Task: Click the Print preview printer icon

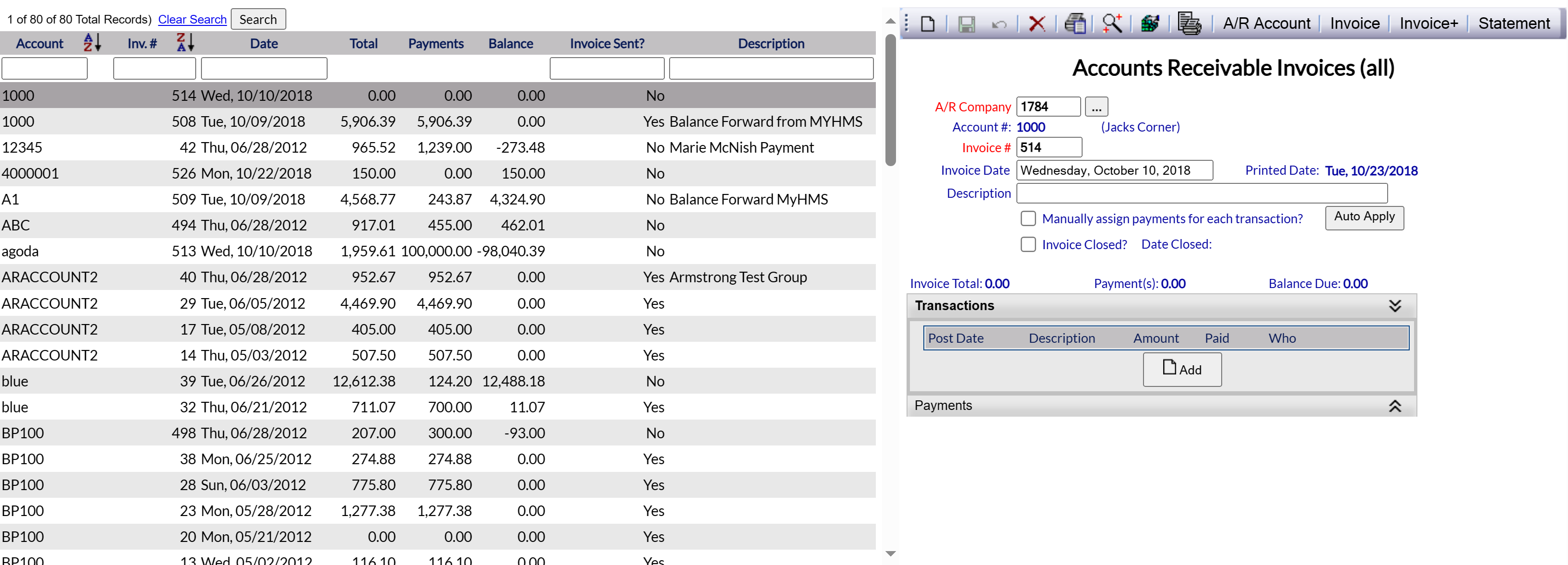Action: [1075, 24]
